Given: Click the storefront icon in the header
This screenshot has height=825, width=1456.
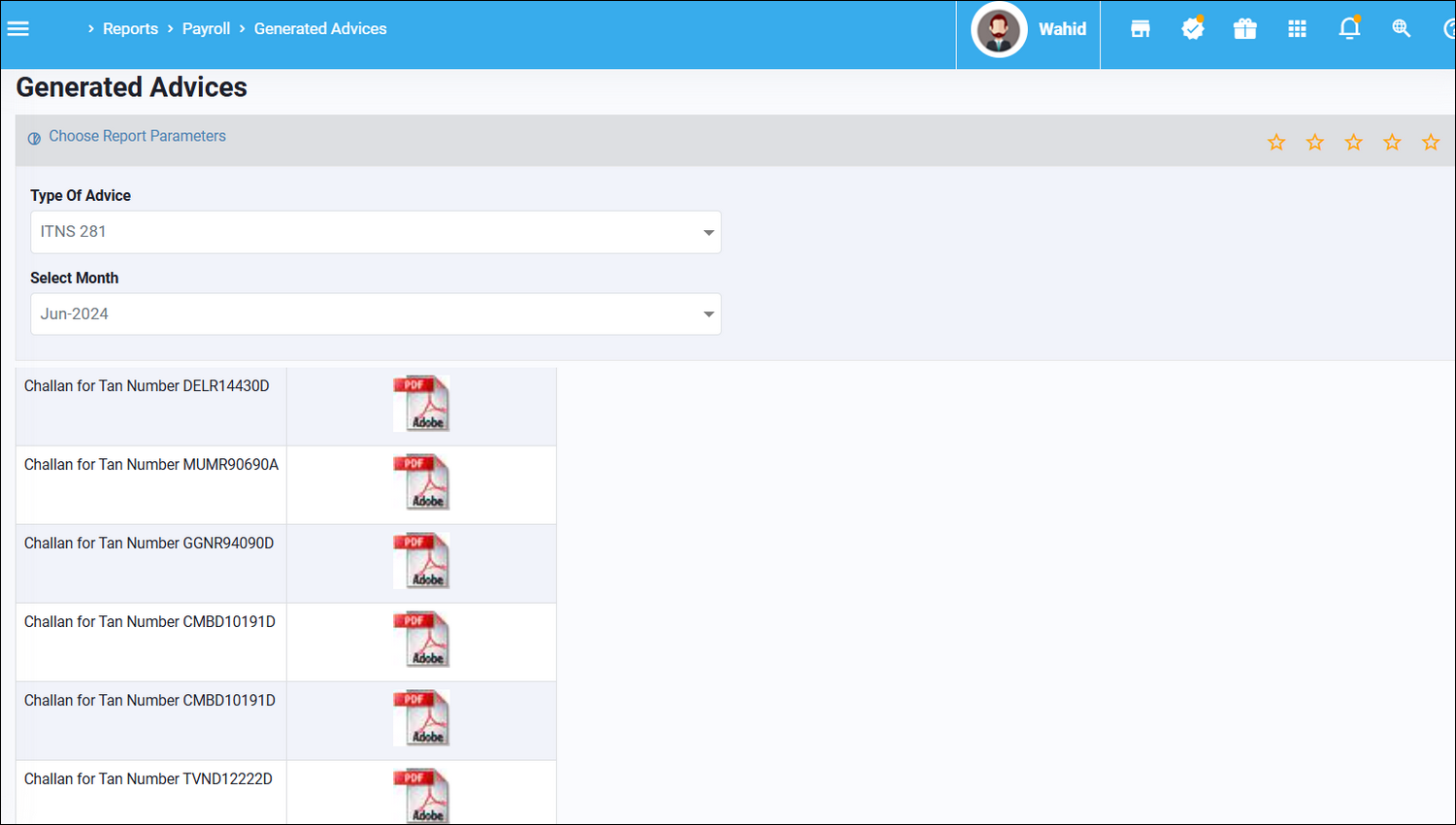Looking at the screenshot, I should click(1141, 29).
